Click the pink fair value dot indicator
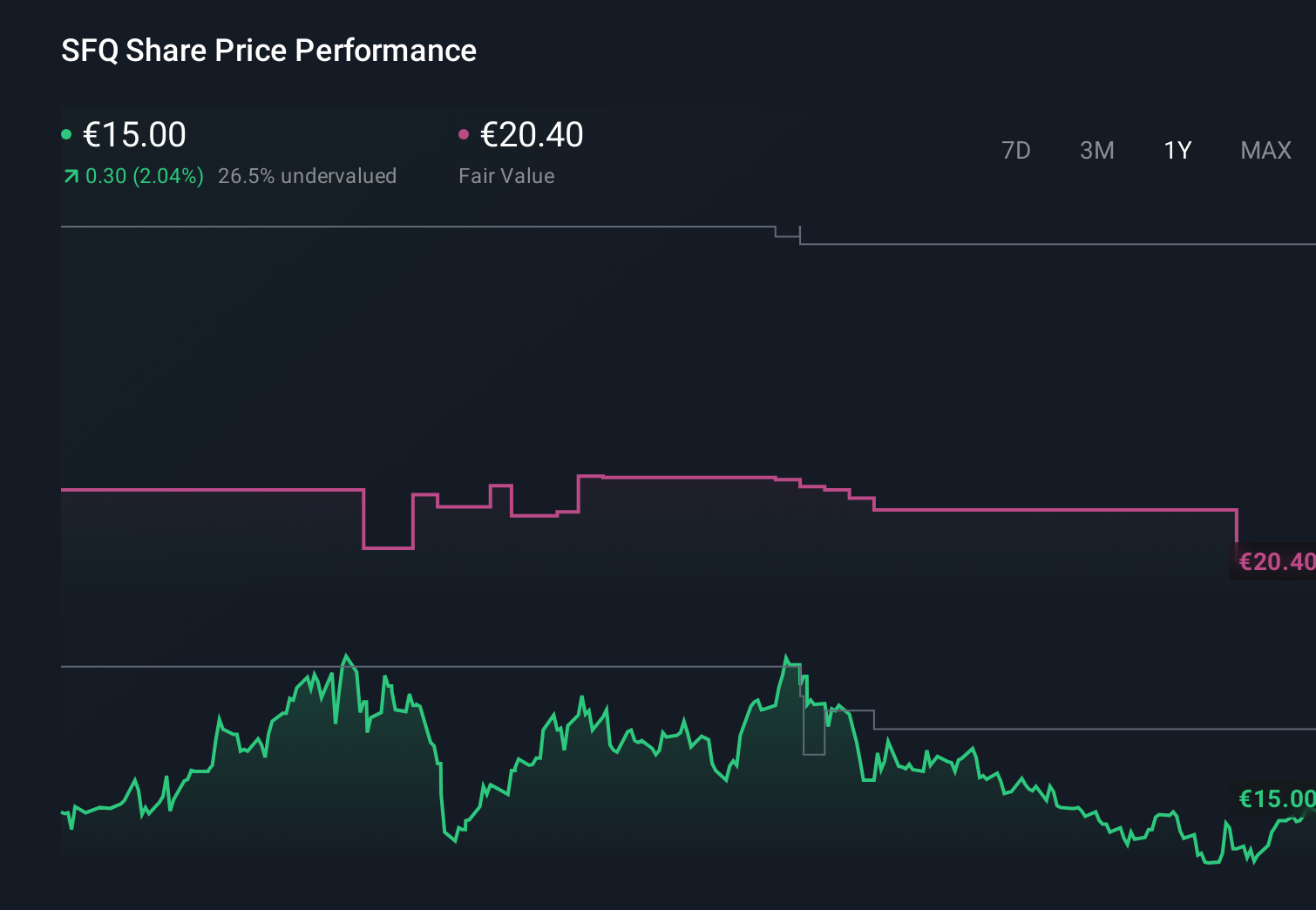The height and width of the screenshot is (910, 1316). [464, 134]
